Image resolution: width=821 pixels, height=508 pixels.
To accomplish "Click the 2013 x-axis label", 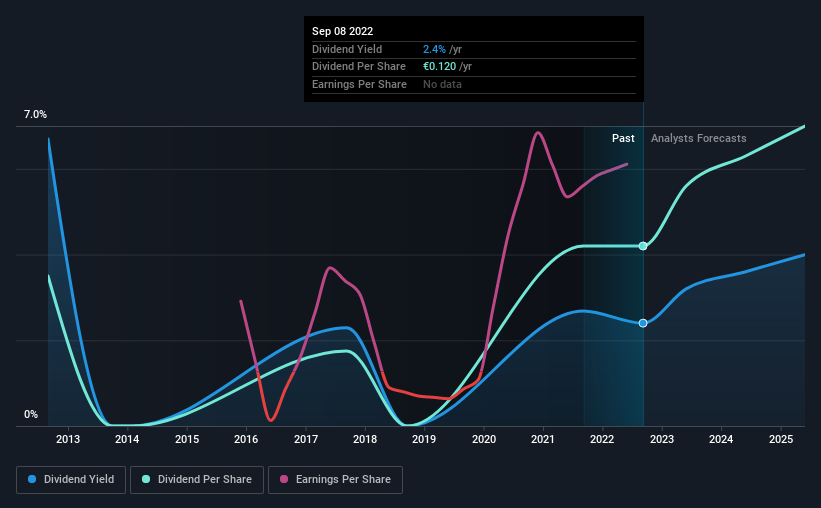I will point(68,439).
